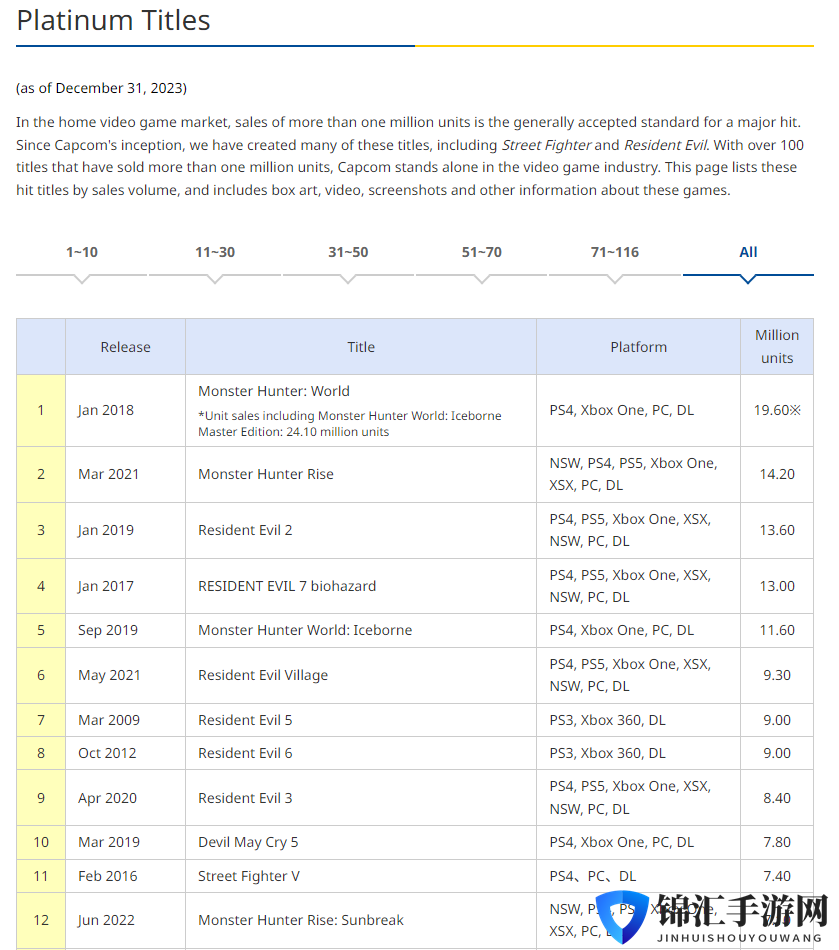This screenshot has width=839, height=950.
Task: Switch to the 1~10 ranking tab
Action: (82, 252)
